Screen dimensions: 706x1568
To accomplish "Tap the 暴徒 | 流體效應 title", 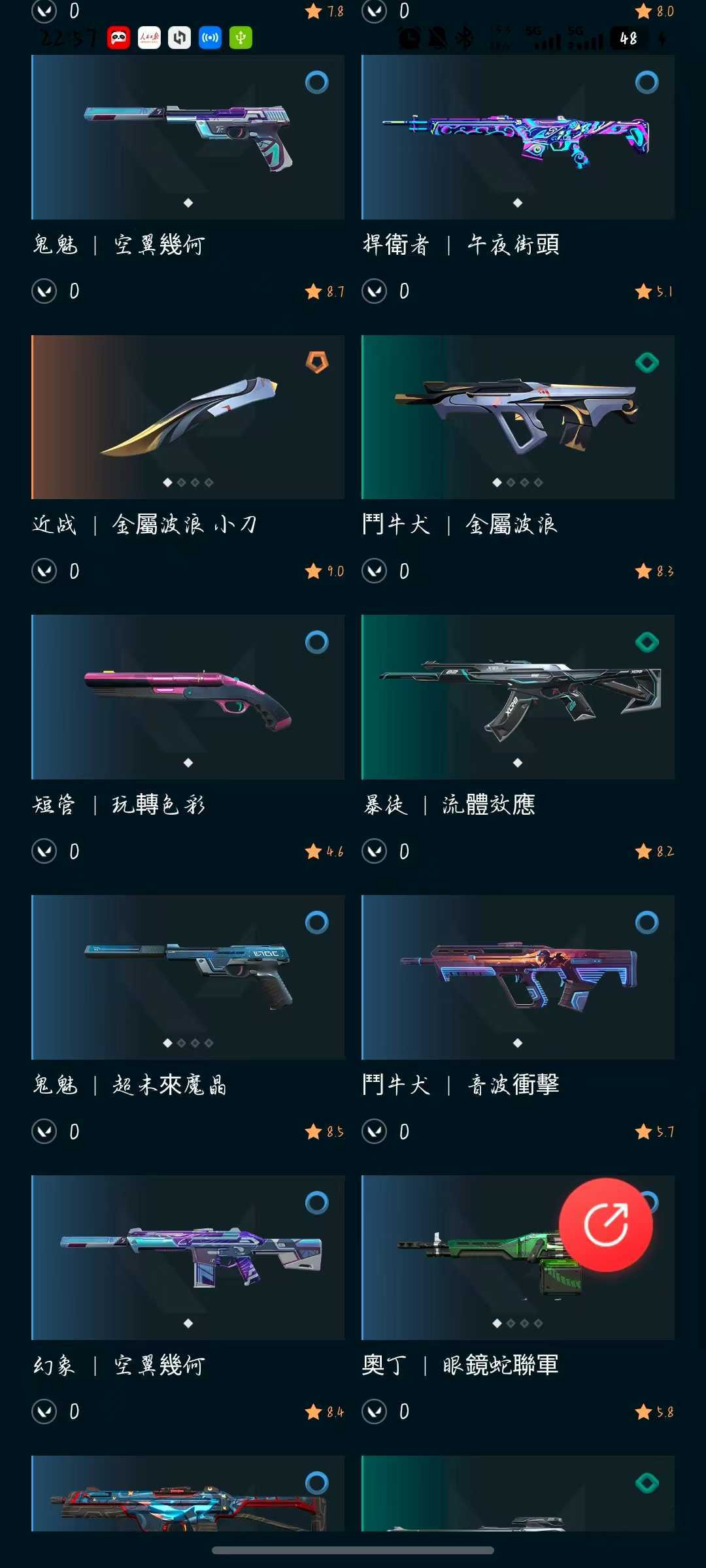I will coord(450,804).
